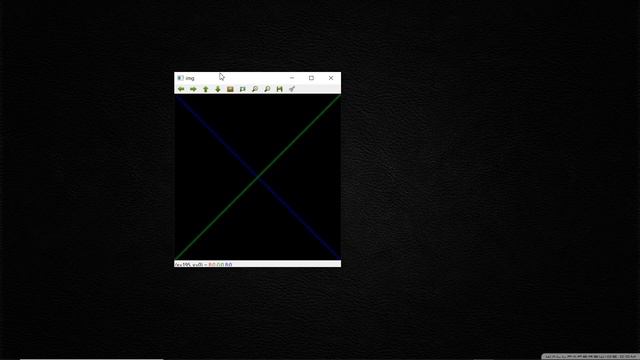Pan the image right with right arrow
The image size is (640, 360).
point(193,89)
